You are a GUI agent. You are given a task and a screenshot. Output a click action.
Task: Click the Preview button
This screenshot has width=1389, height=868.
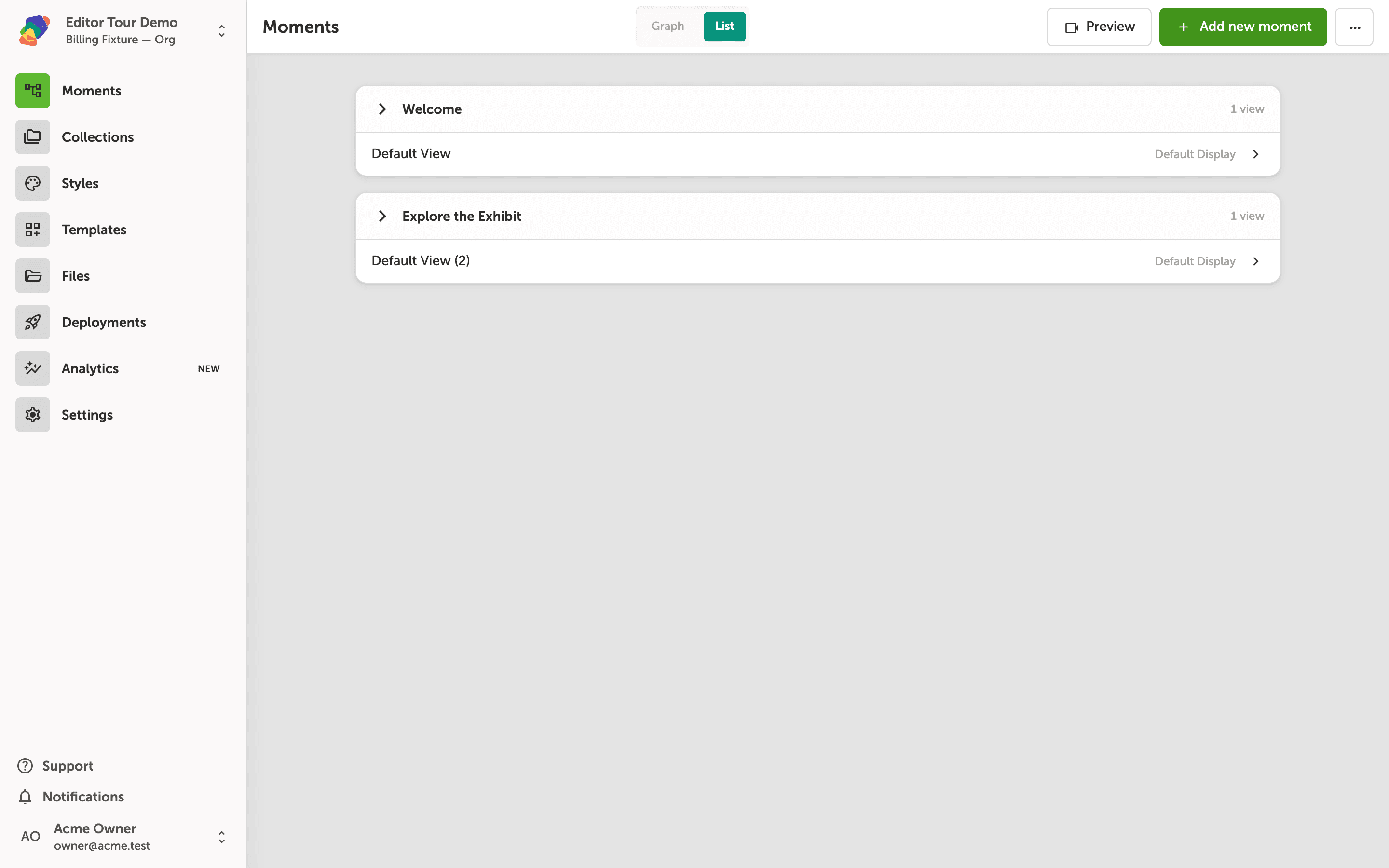pos(1099,27)
